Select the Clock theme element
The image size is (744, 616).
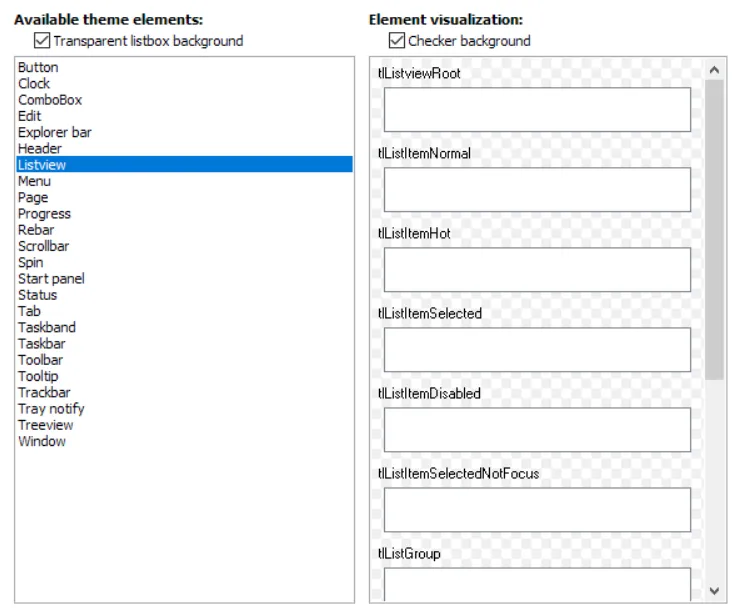click(x=34, y=84)
